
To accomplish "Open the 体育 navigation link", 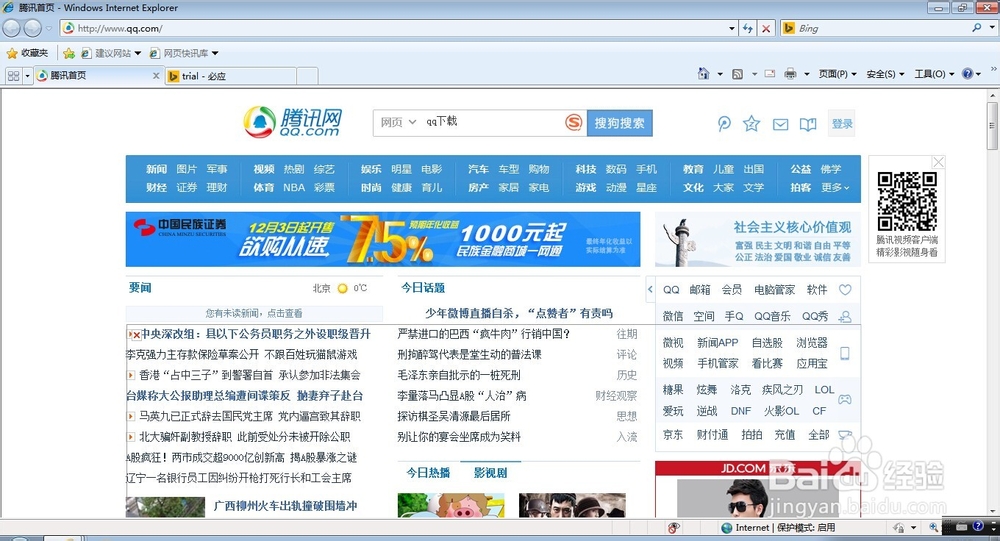I will (x=263, y=188).
